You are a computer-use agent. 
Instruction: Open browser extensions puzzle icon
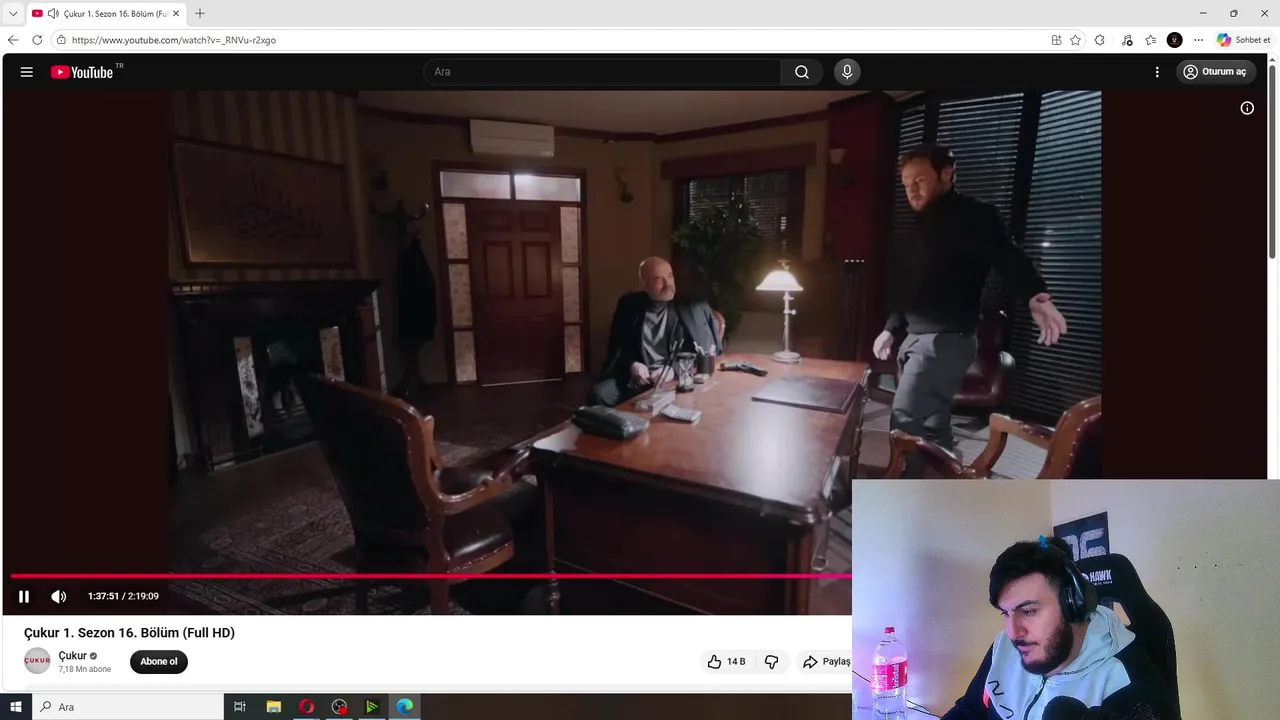pyautogui.click(x=1100, y=40)
